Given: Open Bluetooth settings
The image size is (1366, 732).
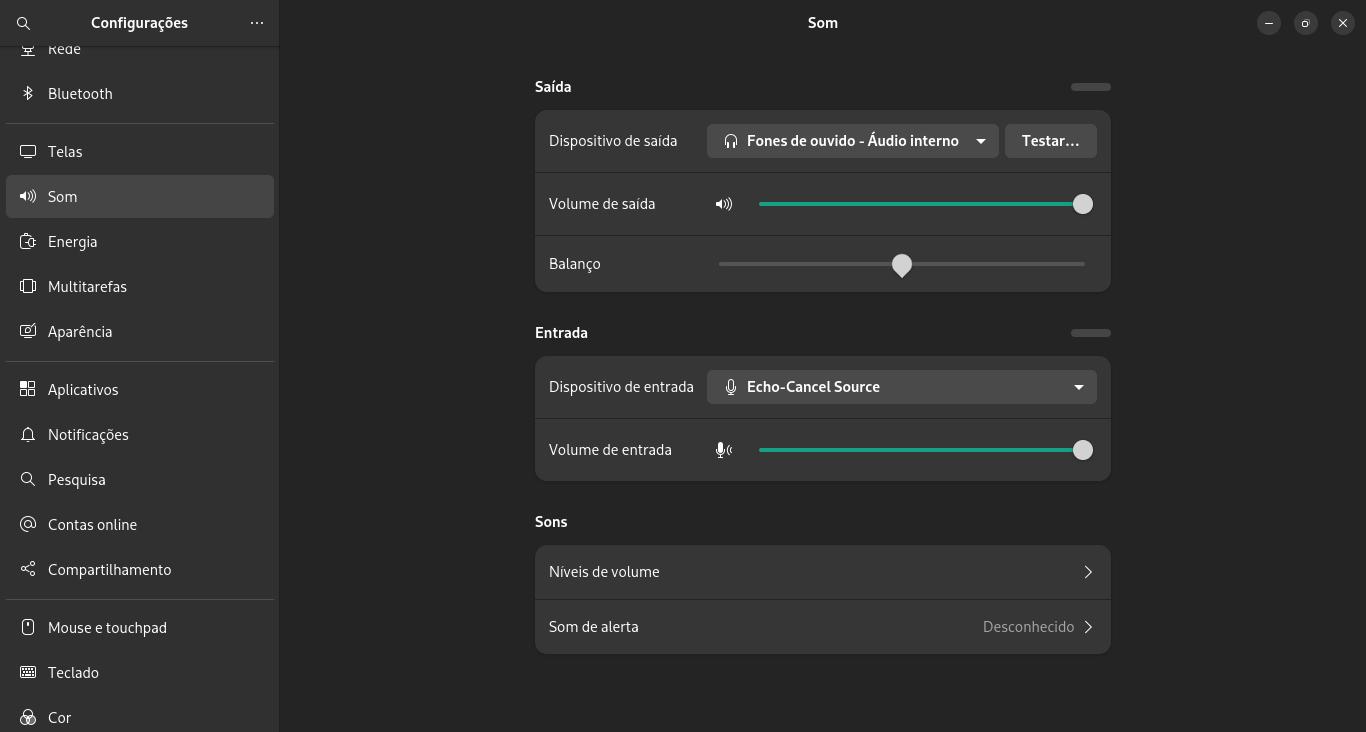Looking at the screenshot, I should click(140, 94).
